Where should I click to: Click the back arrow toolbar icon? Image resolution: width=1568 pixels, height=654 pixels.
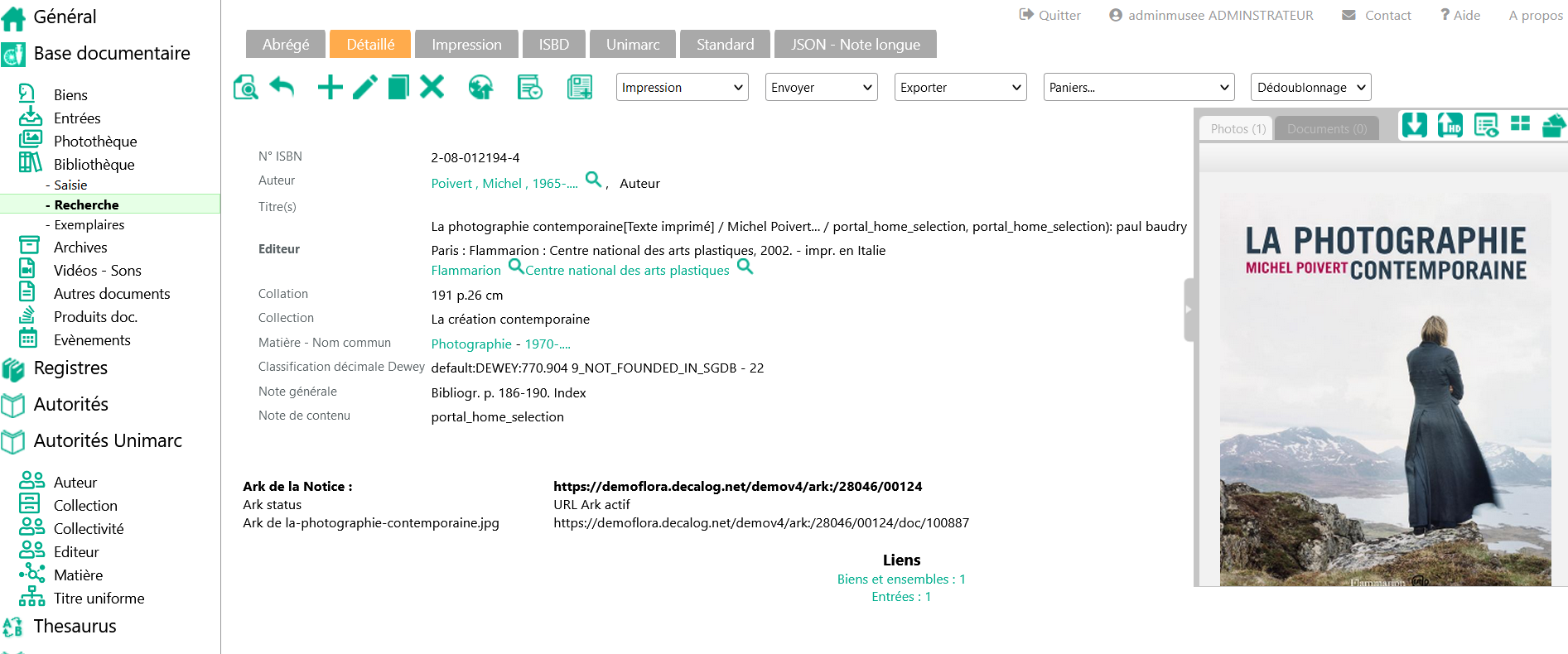coord(282,86)
